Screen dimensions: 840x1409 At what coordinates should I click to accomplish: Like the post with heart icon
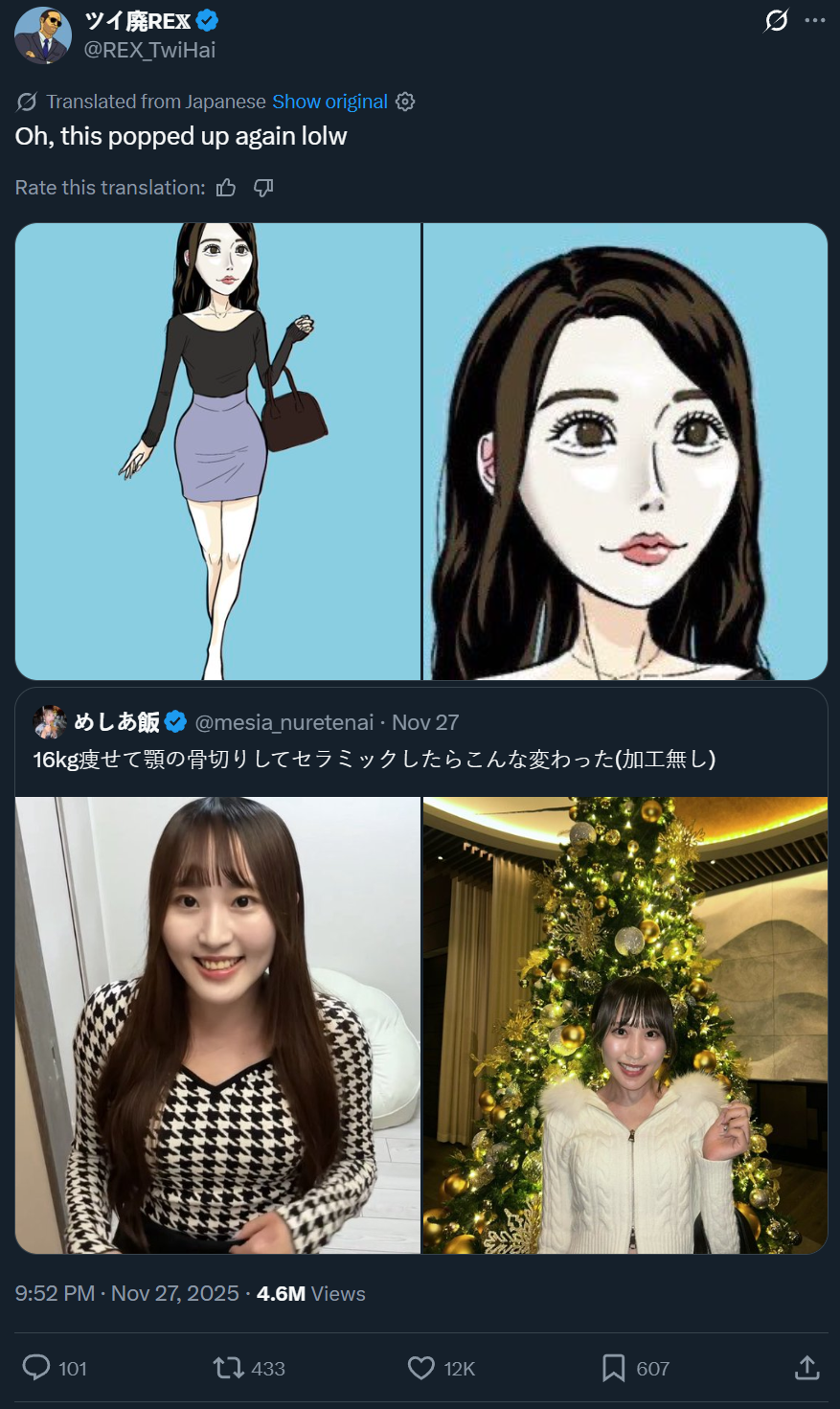(421, 1367)
